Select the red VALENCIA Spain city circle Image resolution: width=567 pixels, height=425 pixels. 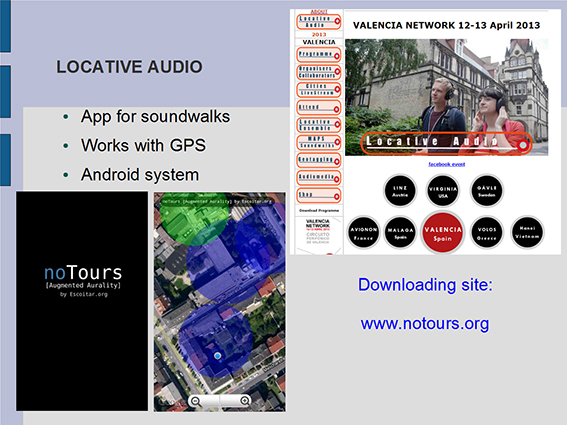coord(443,233)
